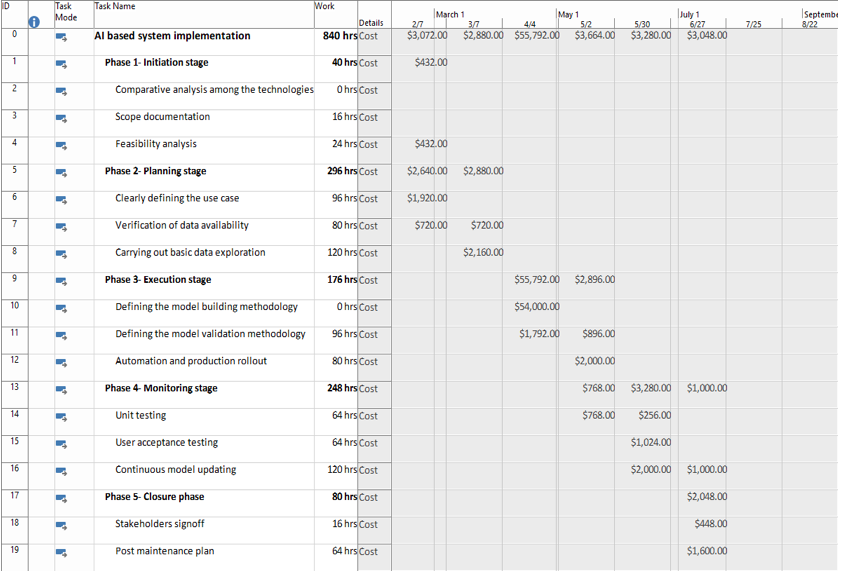Select the Task Mode icon of "Post maintenance plan"

point(63,551)
